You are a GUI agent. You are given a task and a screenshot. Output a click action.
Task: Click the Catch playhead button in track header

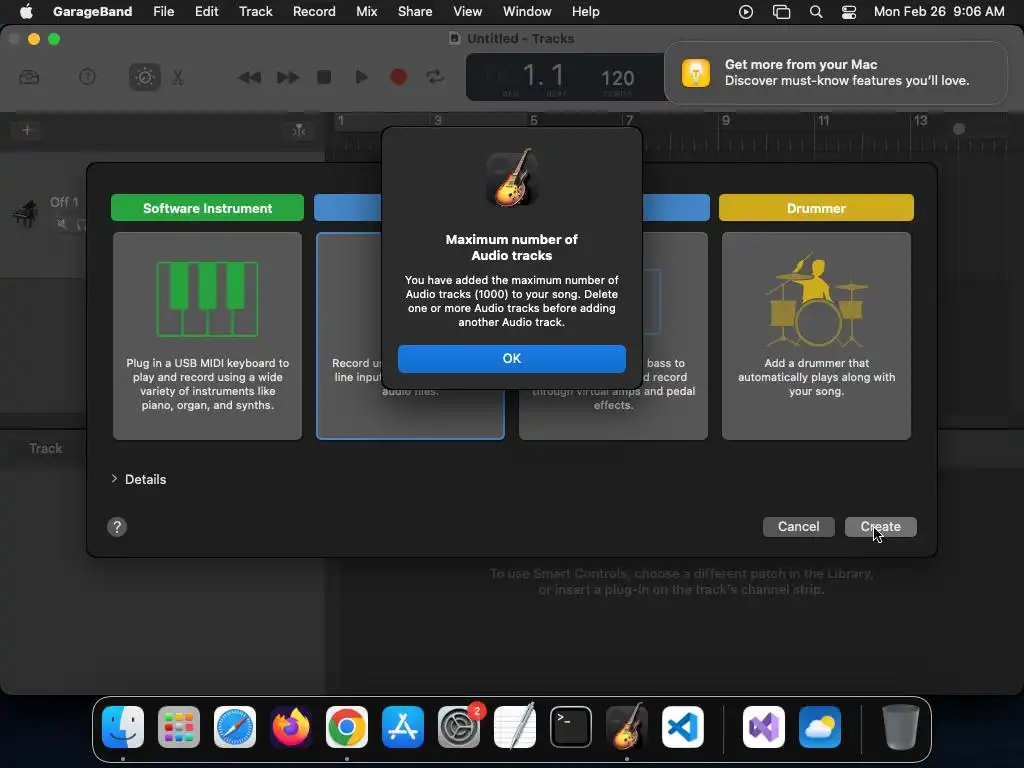pyautogui.click(x=298, y=130)
